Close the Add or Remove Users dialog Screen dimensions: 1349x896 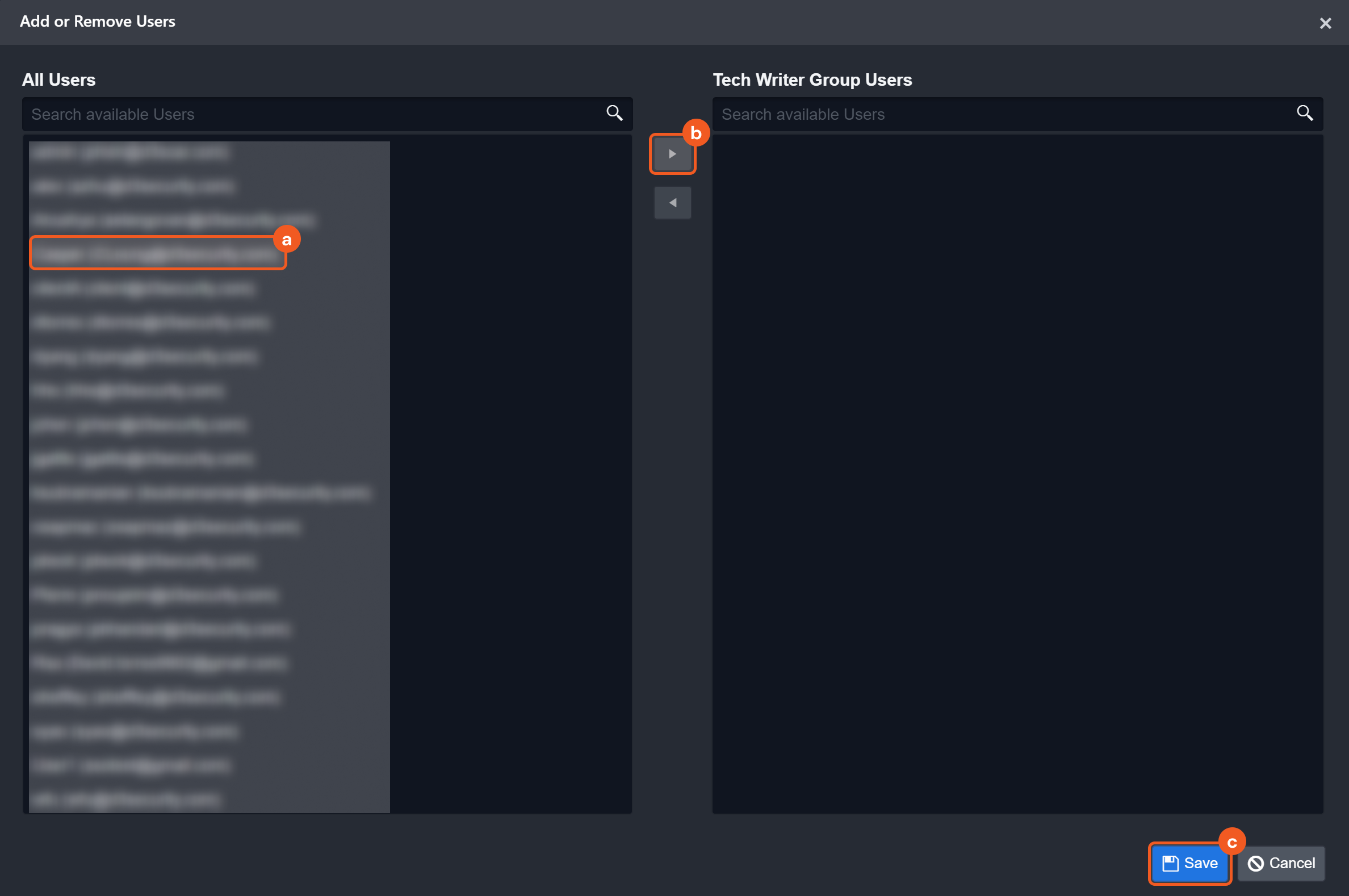[x=1325, y=23]
